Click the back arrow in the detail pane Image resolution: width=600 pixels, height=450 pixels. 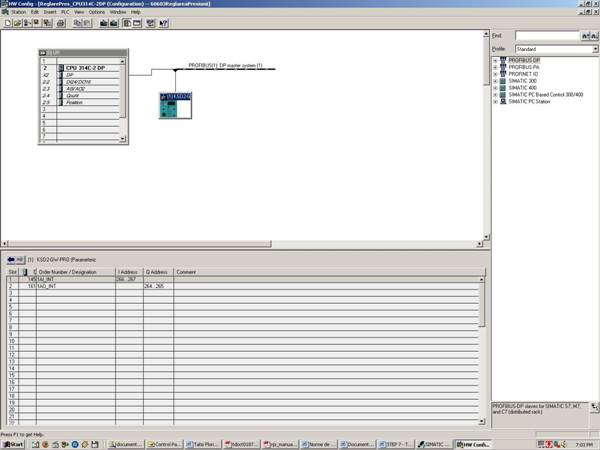tap(11, 260)
